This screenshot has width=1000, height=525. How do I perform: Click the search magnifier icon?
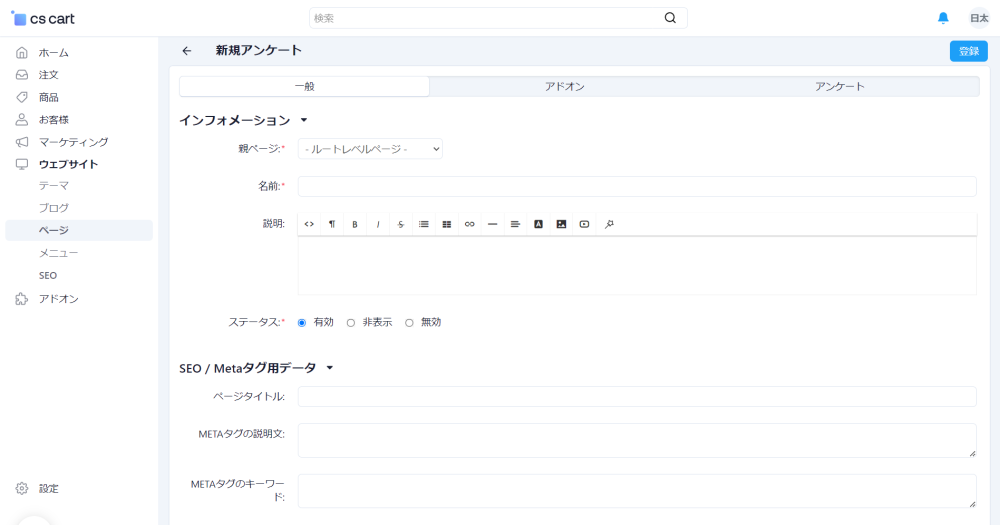coord(670,18)
